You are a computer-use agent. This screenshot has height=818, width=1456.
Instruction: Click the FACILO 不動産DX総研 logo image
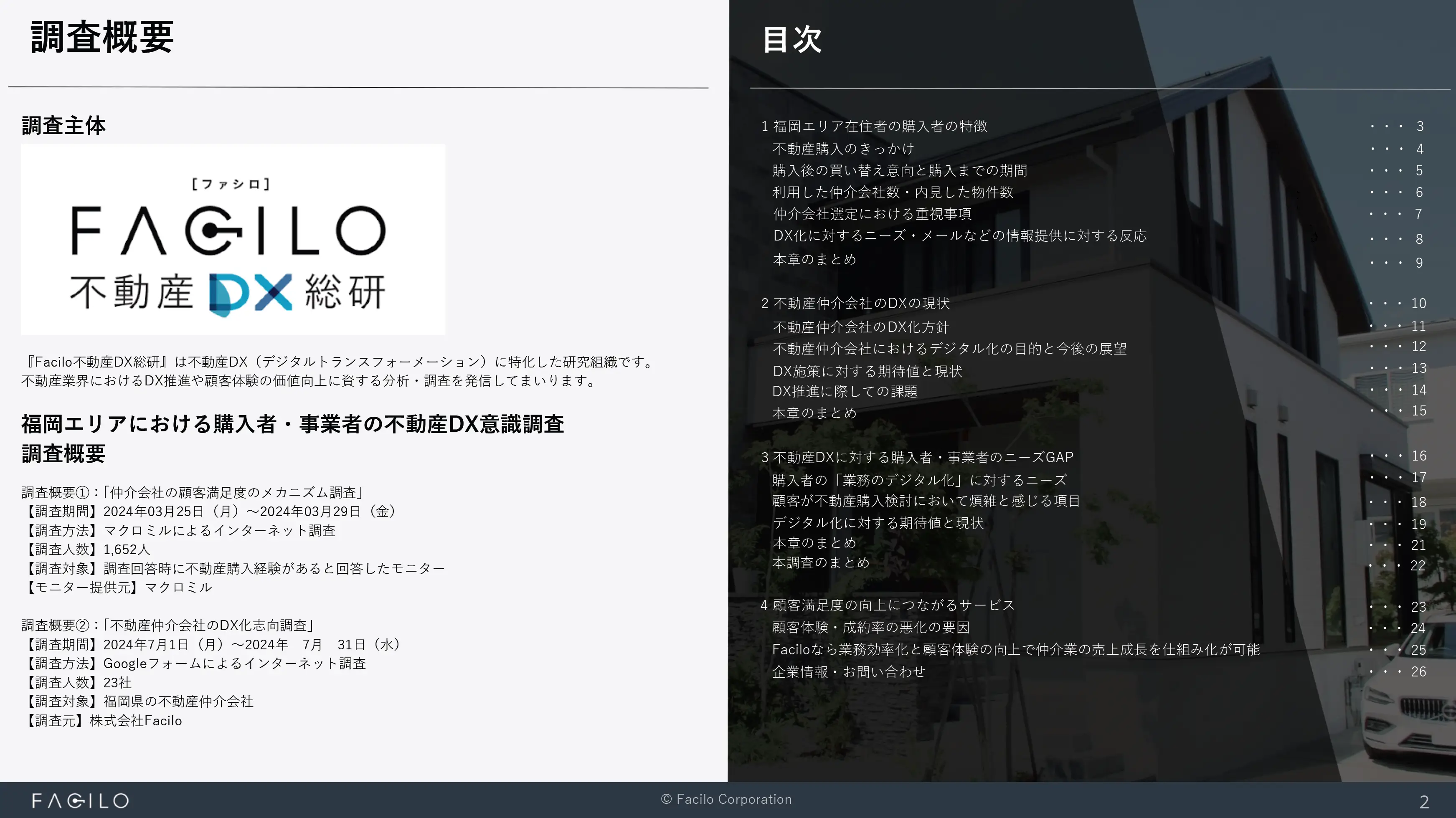click(x=232, y=239)
